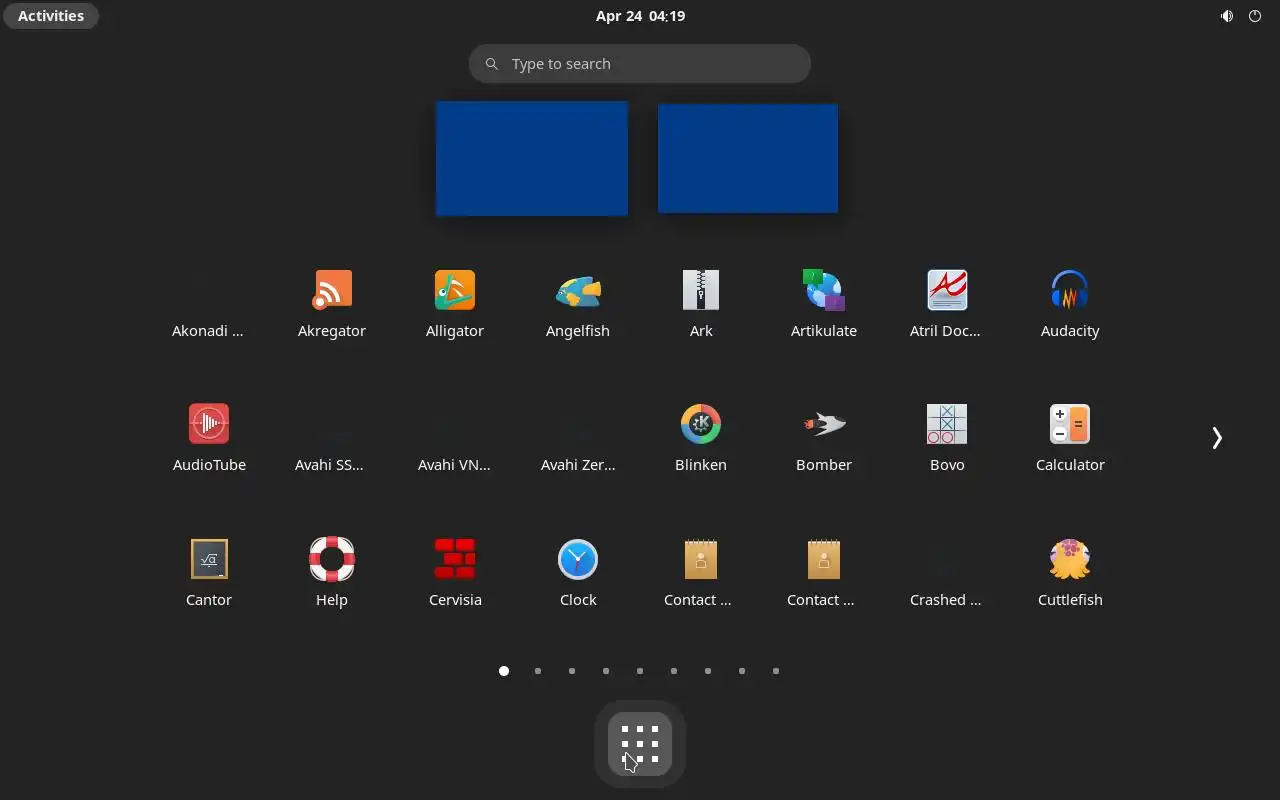Open the date and time menu
Screen dimensions: 1280x800
click(x=640, y=16)
